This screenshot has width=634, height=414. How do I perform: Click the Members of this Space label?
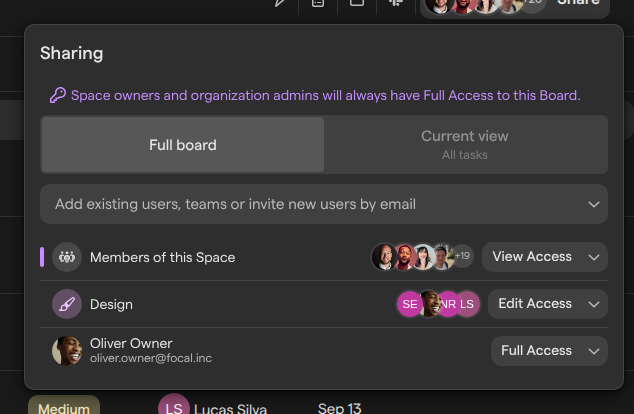(x=163, y=258)
